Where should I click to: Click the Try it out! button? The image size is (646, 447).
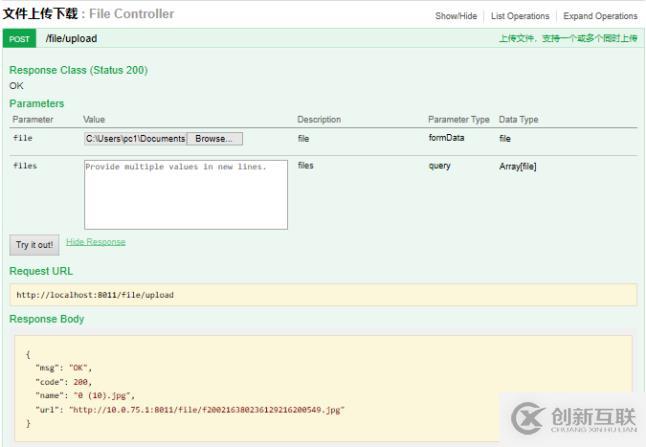[35, 245]
